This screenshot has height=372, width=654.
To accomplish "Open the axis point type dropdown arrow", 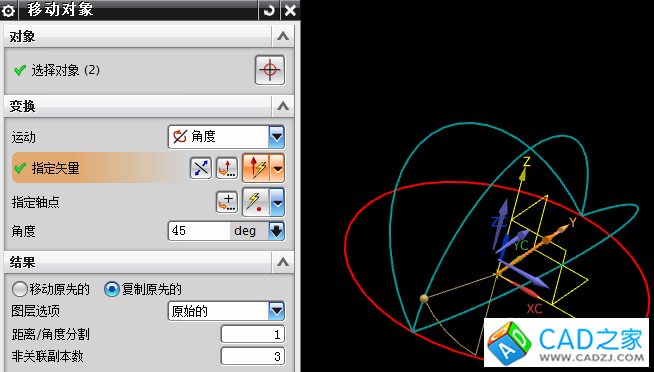I will coord(277,202).
